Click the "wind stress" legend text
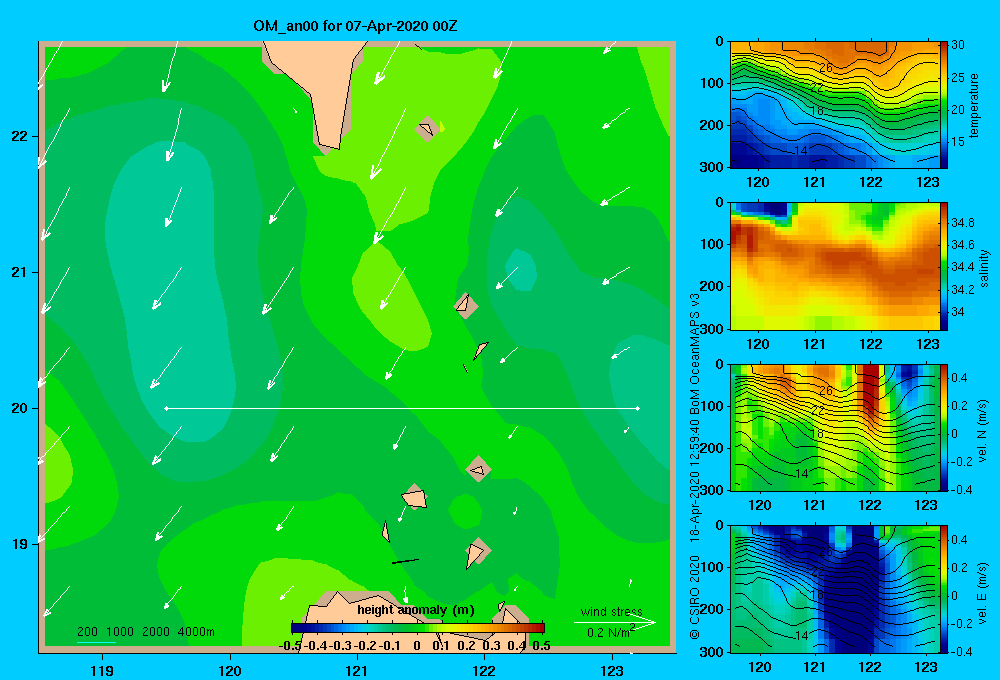Screen dimensions: 1000x680 (612, 611)
